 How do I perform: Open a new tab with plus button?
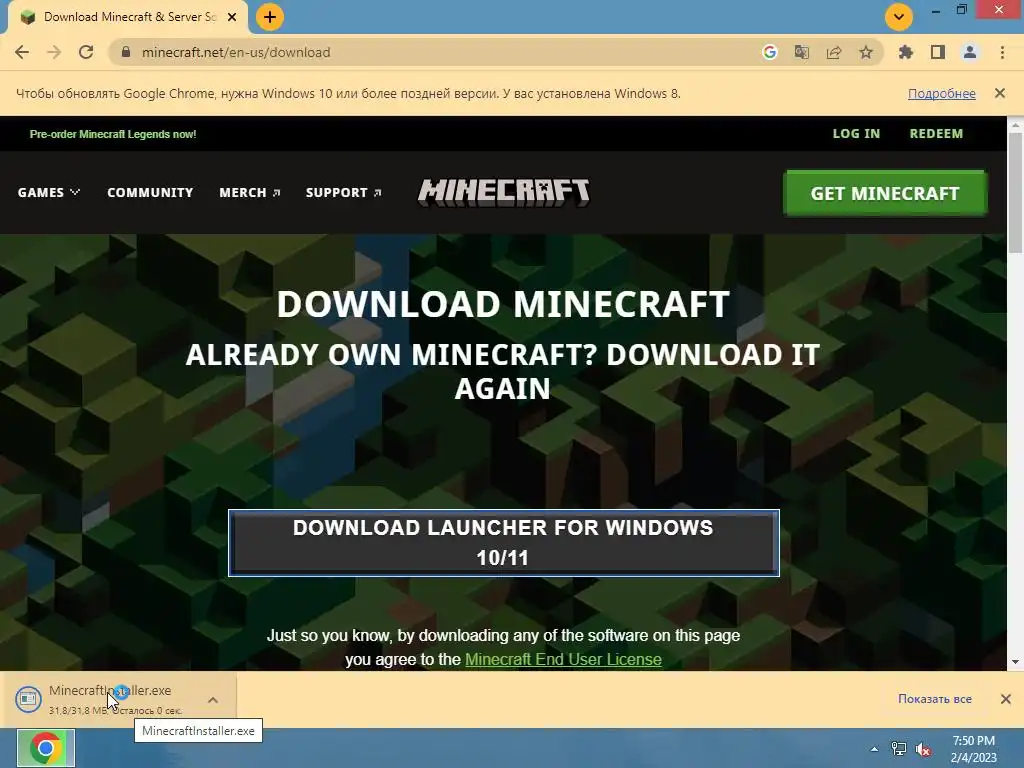pos(270,17)
